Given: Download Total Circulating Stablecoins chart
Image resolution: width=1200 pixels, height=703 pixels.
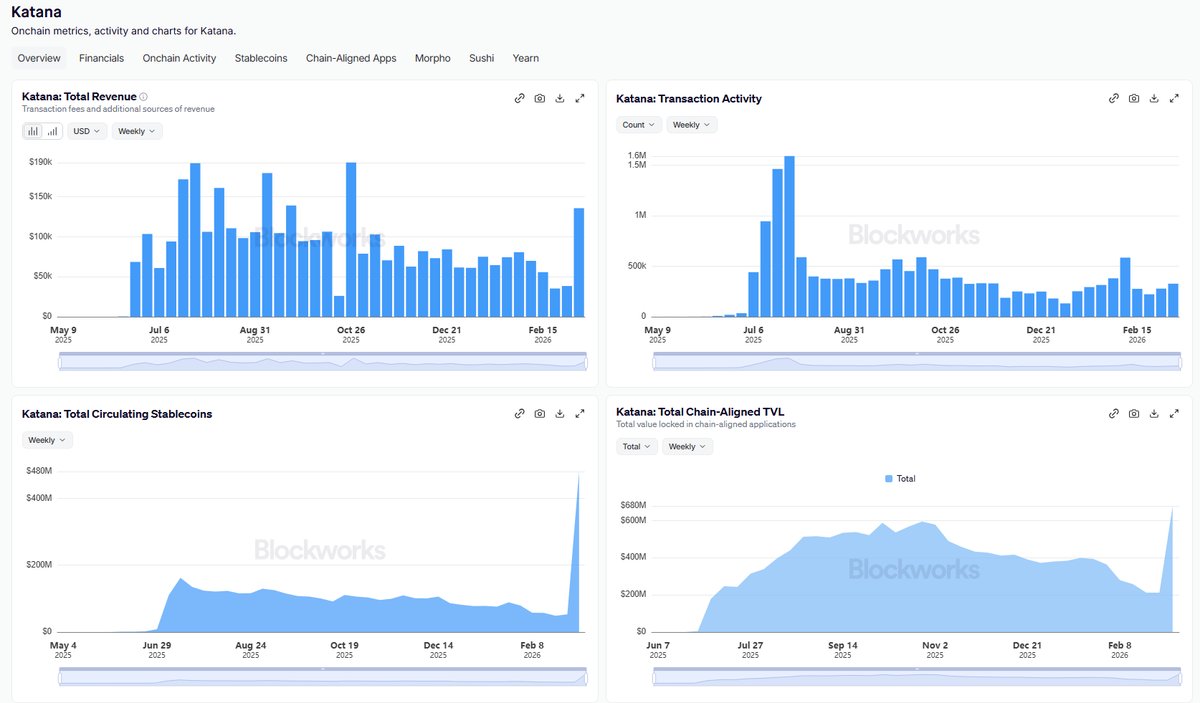Looking at the screenshot, I should coord(560,413).
